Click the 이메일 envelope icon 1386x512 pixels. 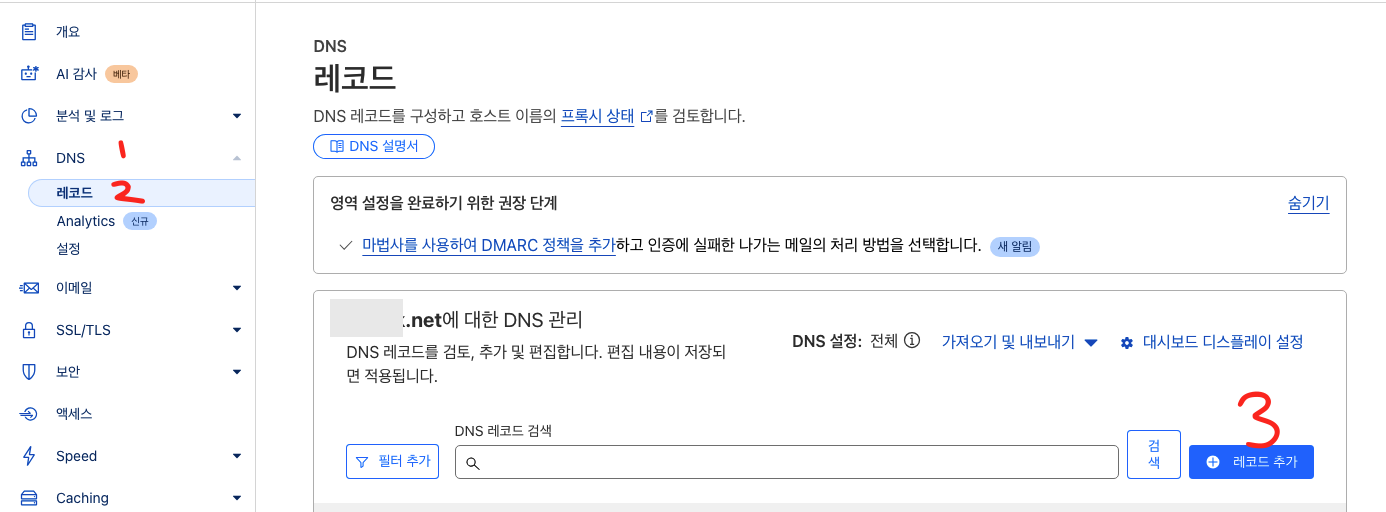(29, 288)
